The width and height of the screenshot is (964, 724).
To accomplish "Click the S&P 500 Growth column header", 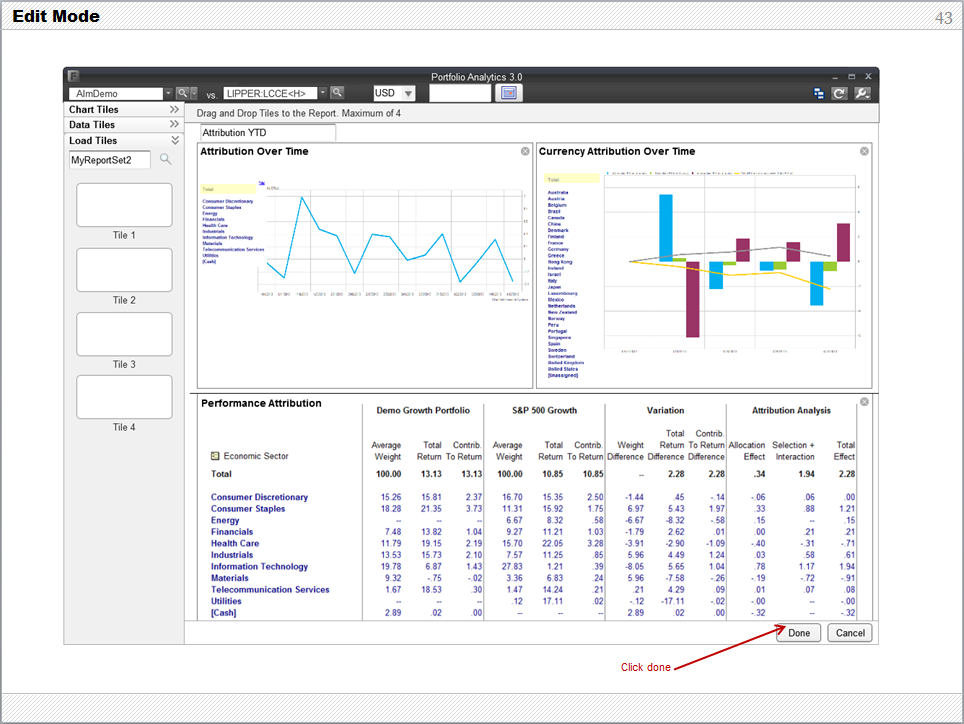I will pyautogui.click(x=544, y=411).
